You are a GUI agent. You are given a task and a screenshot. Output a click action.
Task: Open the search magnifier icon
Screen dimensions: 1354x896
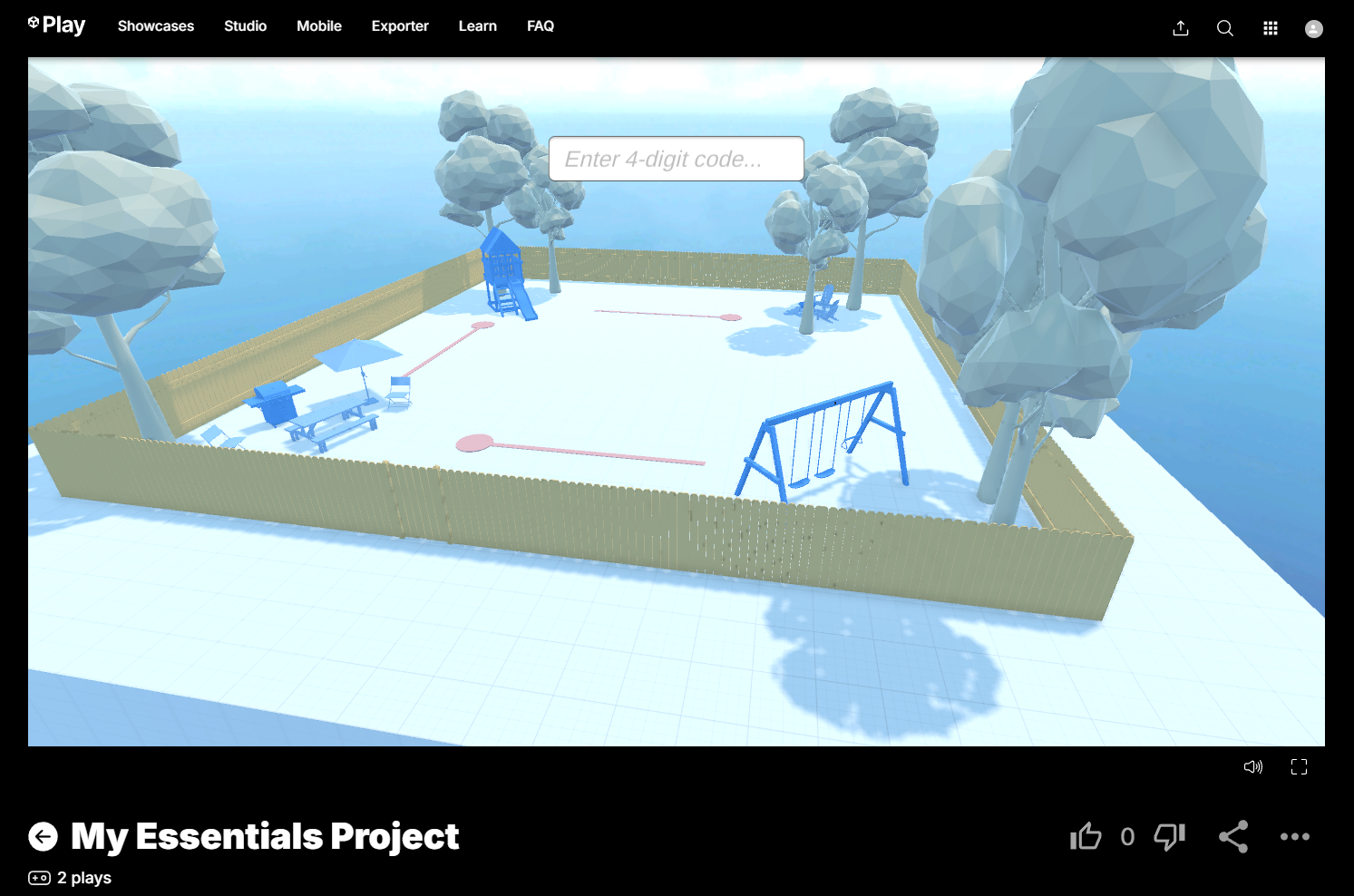(1224, 28)
